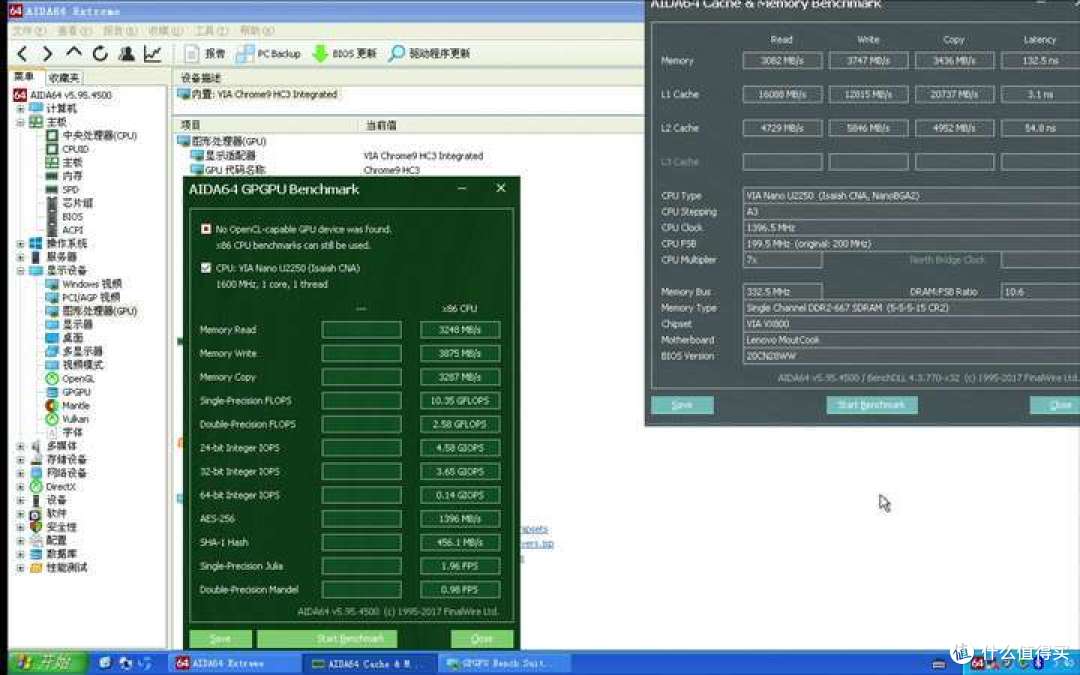The height and width of the screenshot is (675, 1080).
Task: Switch to GPGPU Bench Suit taskbar button
Action: 504,663
